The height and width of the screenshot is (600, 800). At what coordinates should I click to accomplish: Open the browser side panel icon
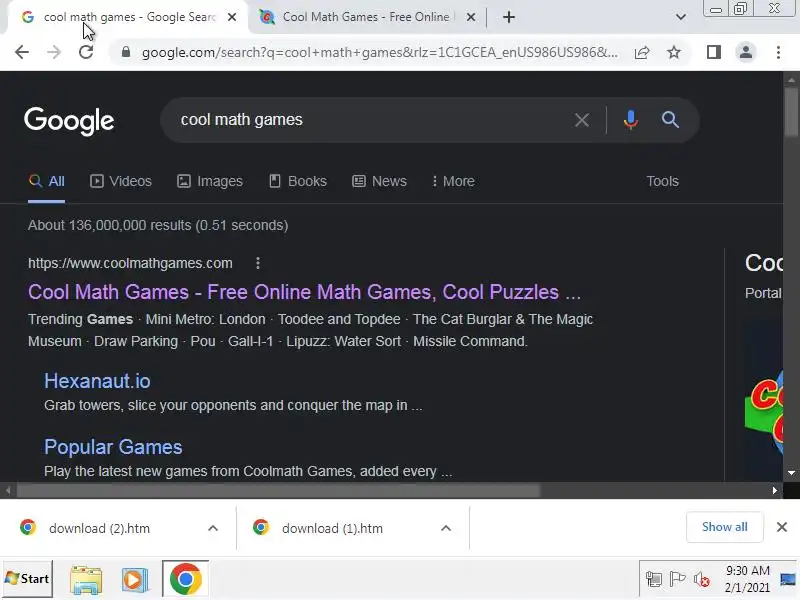[x=714, y=52]
